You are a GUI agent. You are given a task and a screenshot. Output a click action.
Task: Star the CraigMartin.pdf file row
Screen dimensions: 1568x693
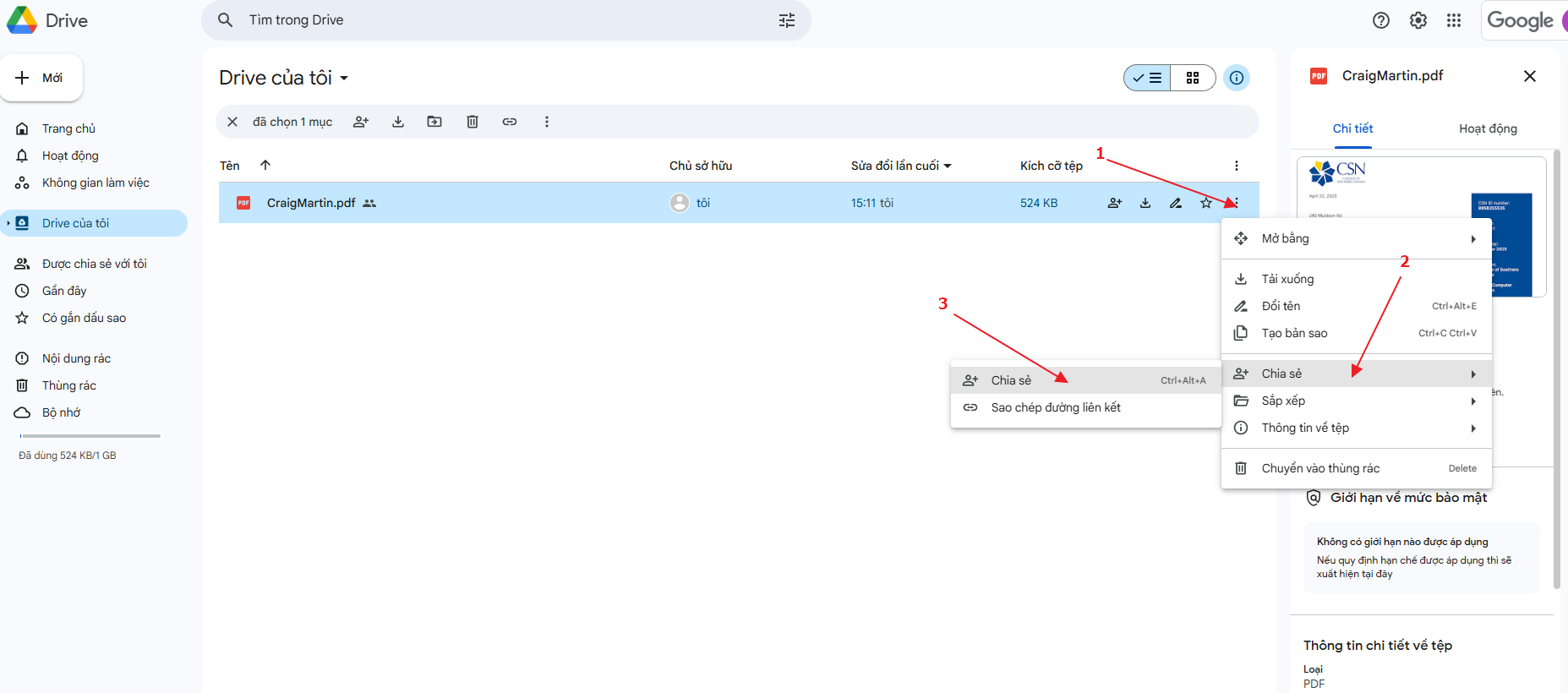pos(1205,203)
